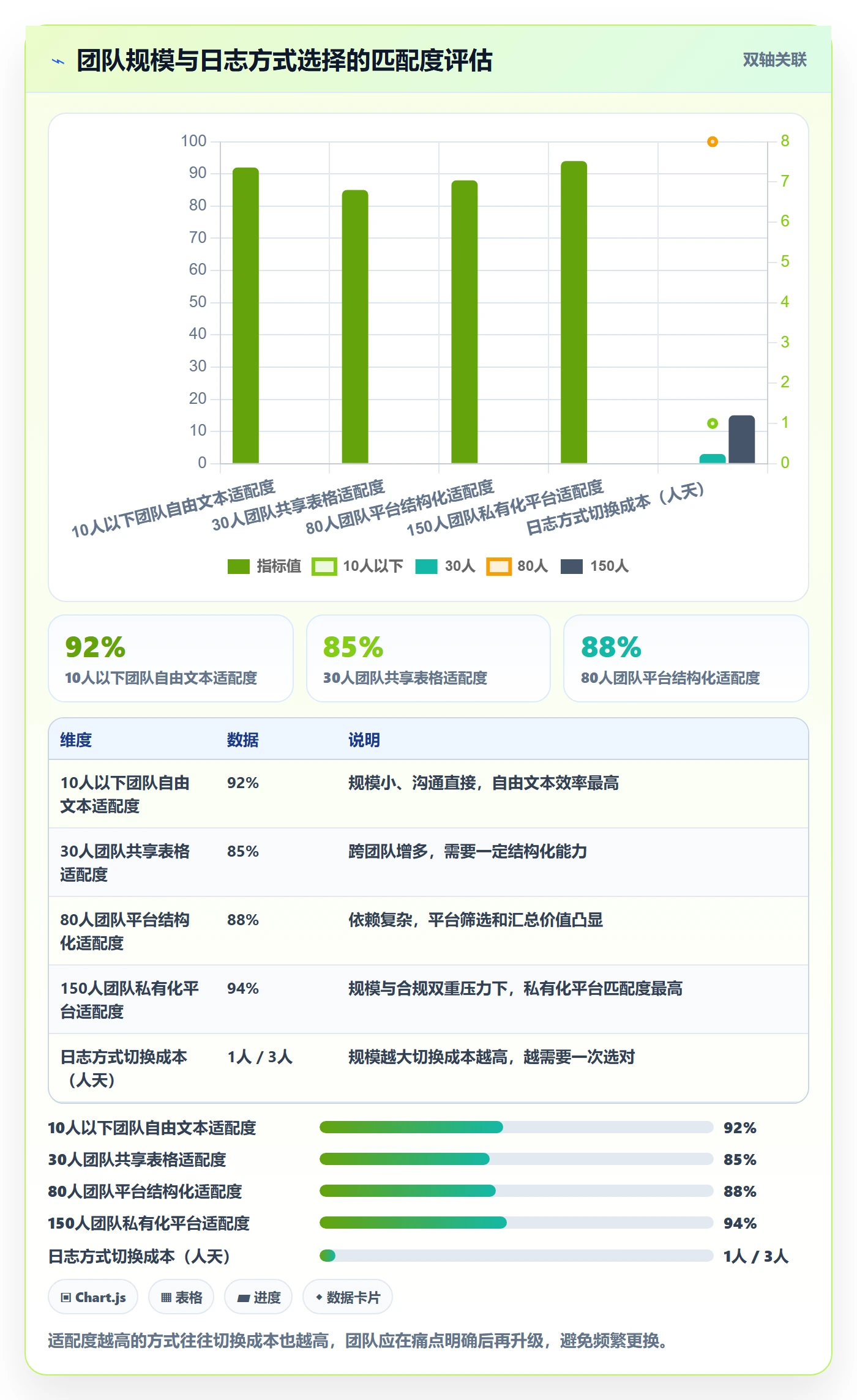Click the 30人团队共享表格 bar in the chart
857x1400 pixels.
[x=355, y=327]
